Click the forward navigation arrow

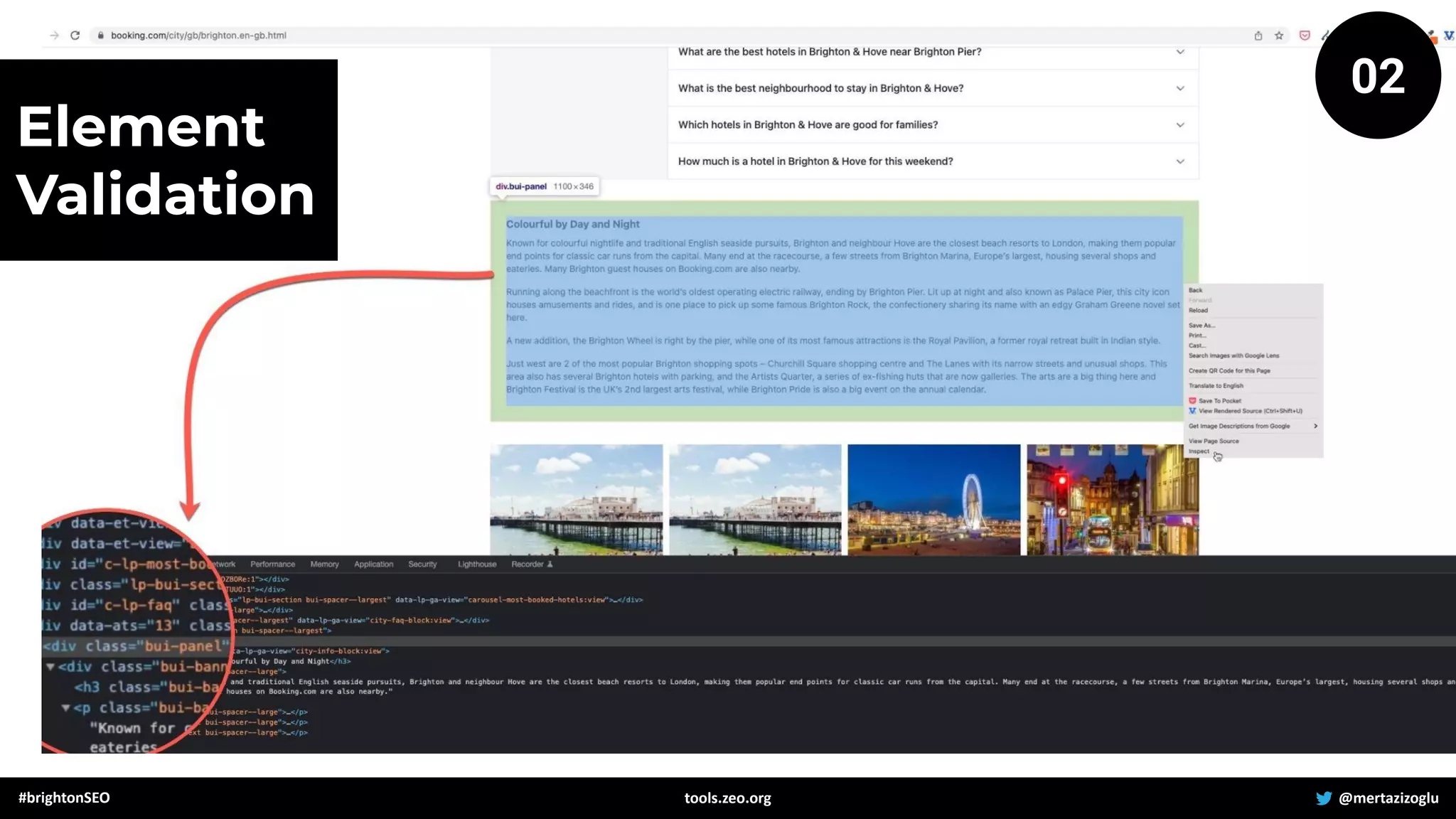(54, 36)
